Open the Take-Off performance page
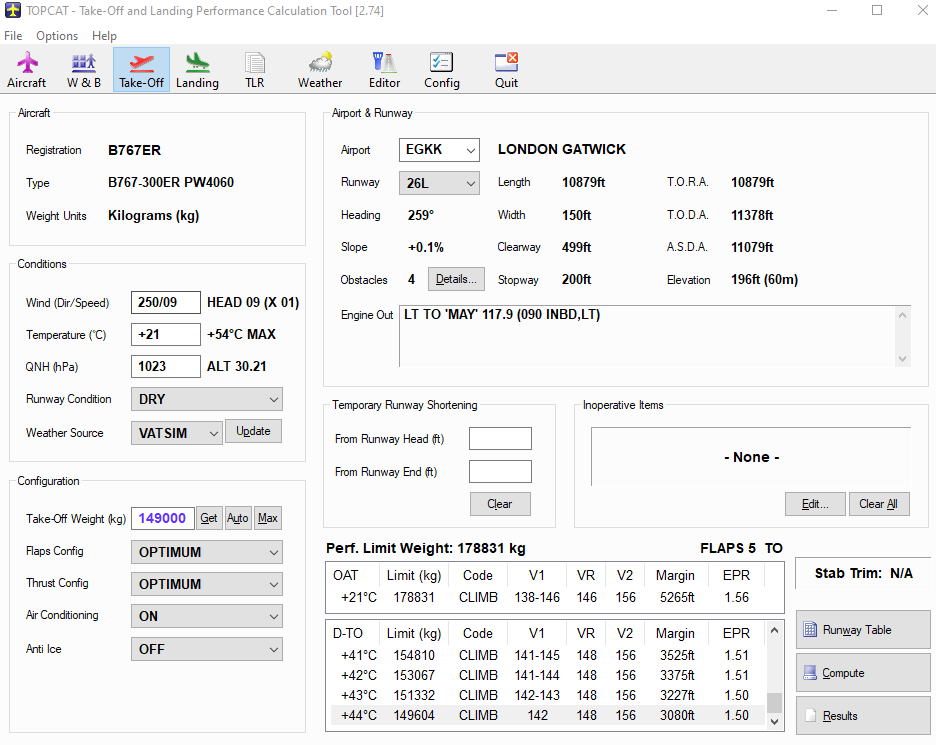This screenshot has width=936, height=745. pyautogui.click(x=140, y=68)
